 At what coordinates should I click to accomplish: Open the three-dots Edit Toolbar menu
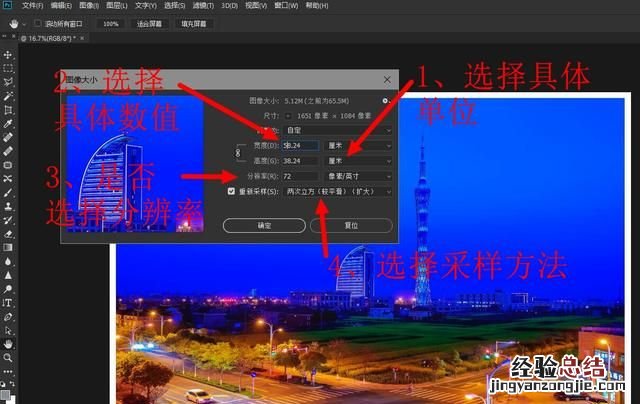click(x=8, y=371)
